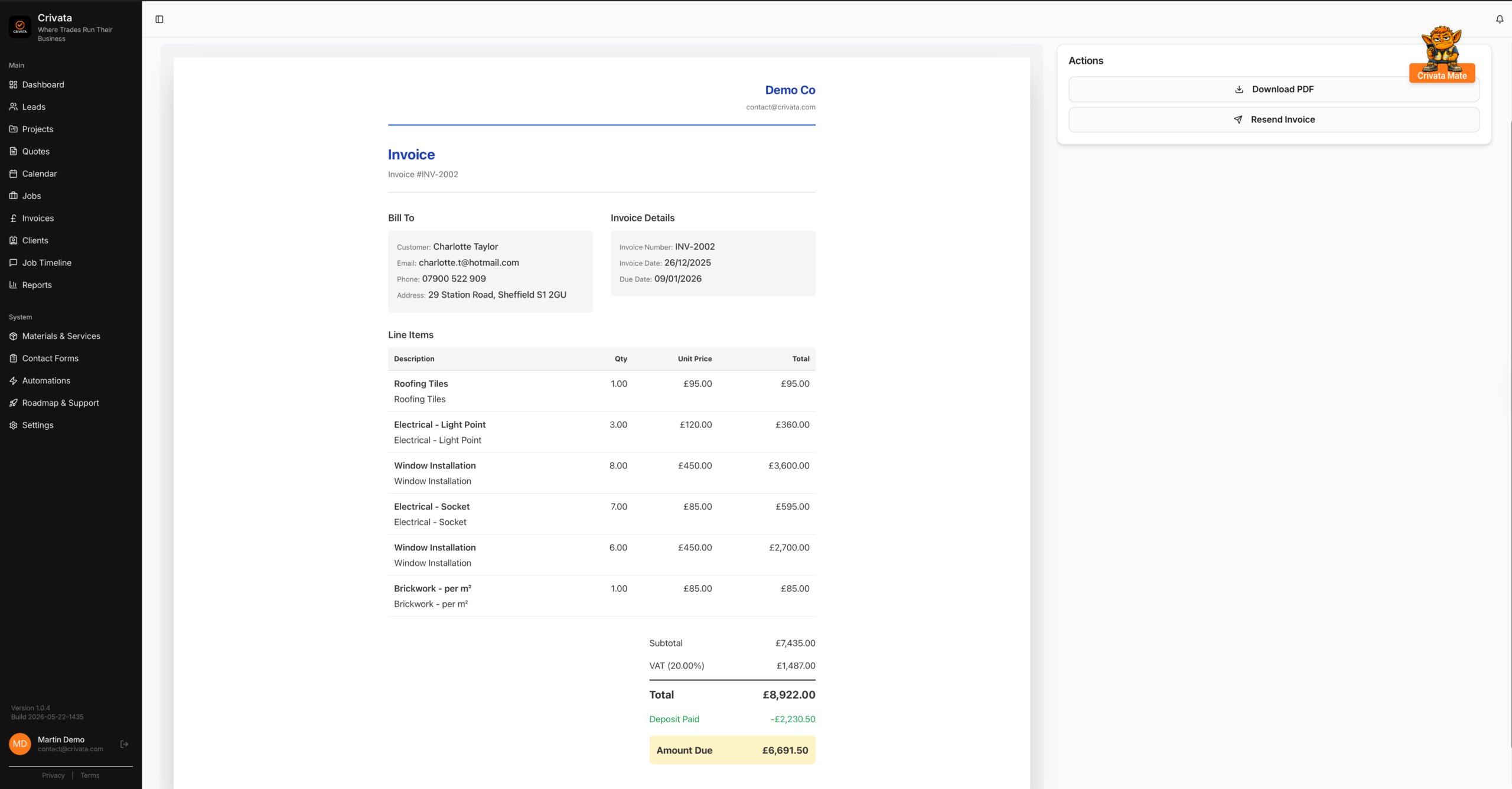The width and height of the screenshot is (1512, 789).
Task: Click the Electrical - Socket quantity 7.00
Action: click(619, 507)
